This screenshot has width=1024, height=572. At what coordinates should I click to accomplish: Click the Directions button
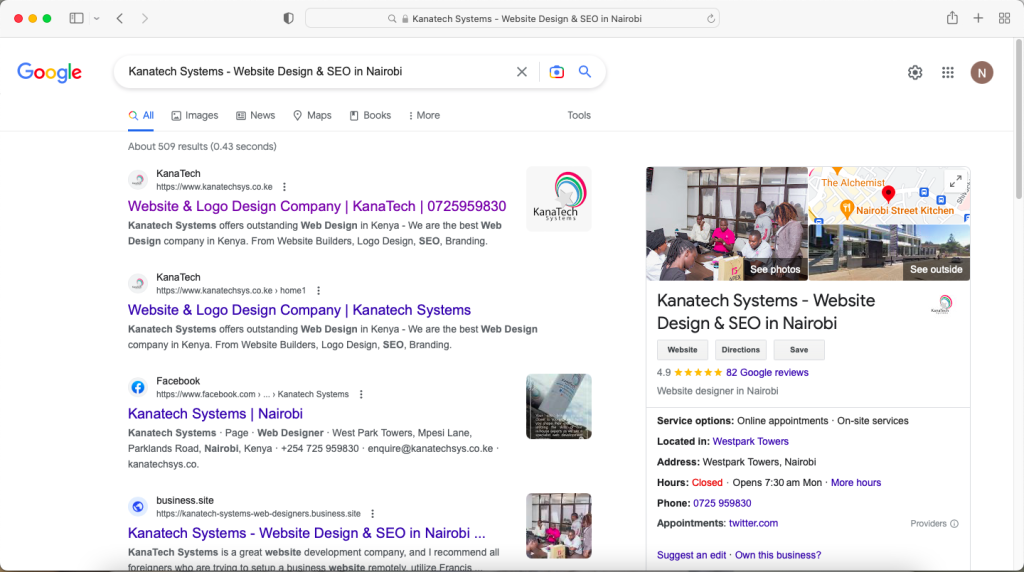(741, 350)
